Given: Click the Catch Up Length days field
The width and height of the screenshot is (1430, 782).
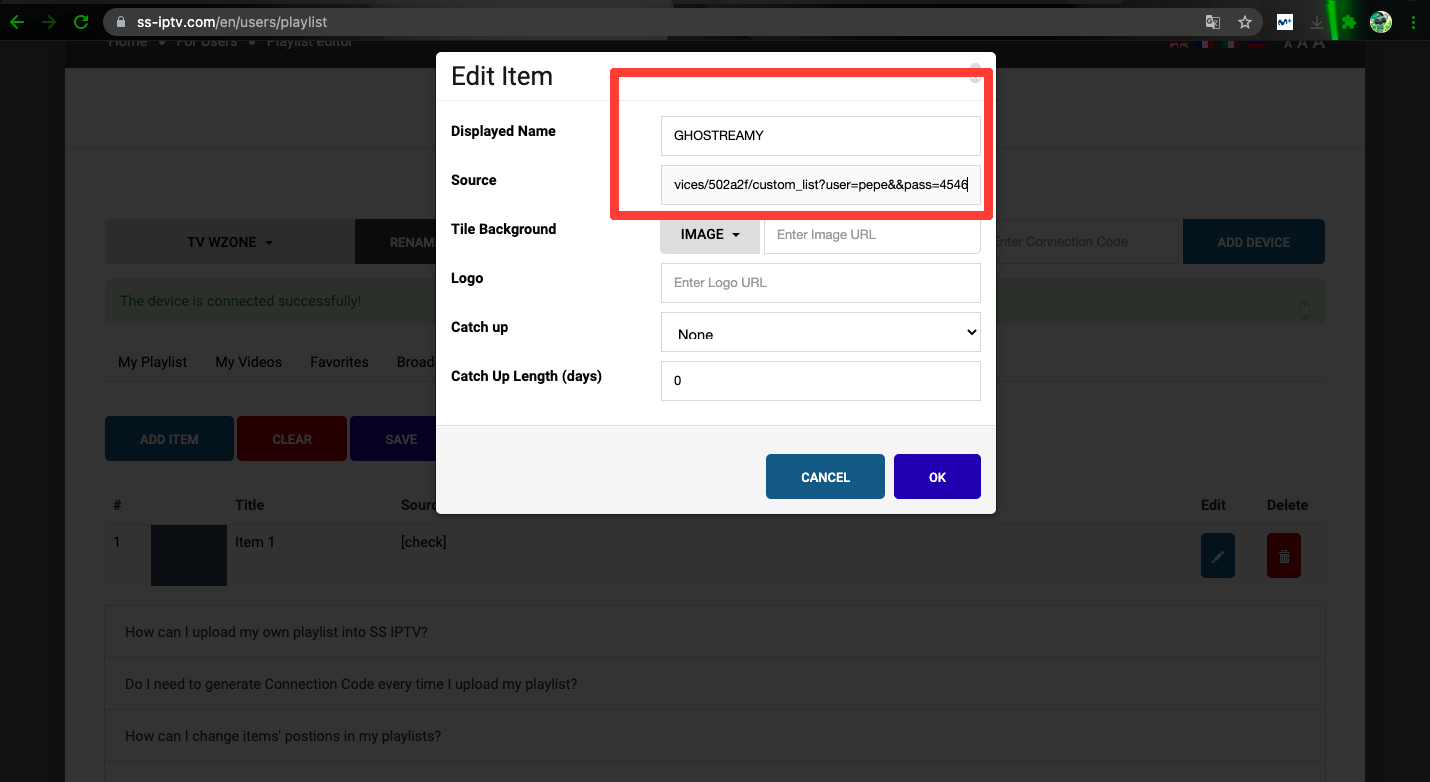Looking at the screenshot, I should (x=820, y=381).
